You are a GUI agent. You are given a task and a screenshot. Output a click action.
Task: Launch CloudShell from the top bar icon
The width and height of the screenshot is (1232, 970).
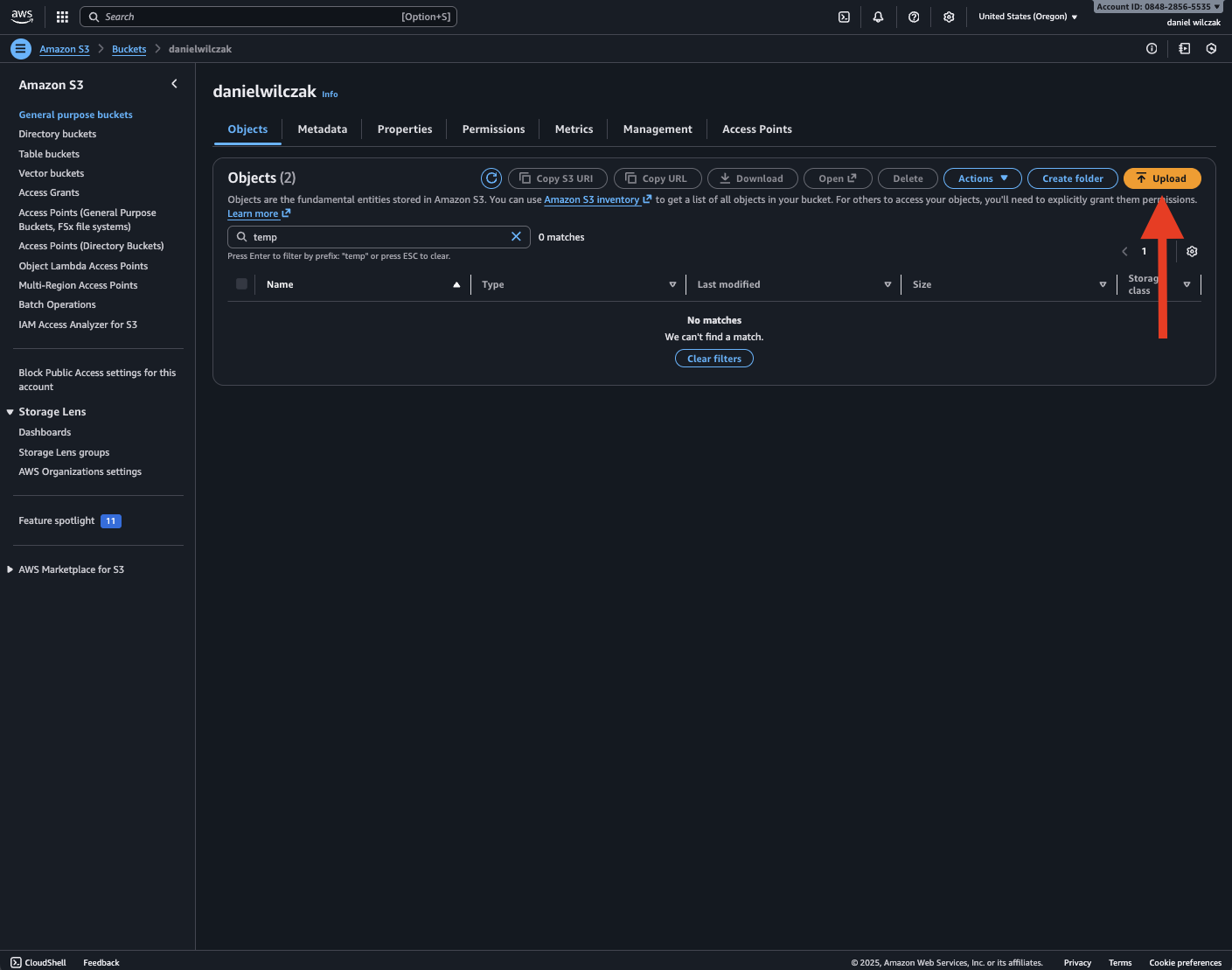[x=844, y=17]
